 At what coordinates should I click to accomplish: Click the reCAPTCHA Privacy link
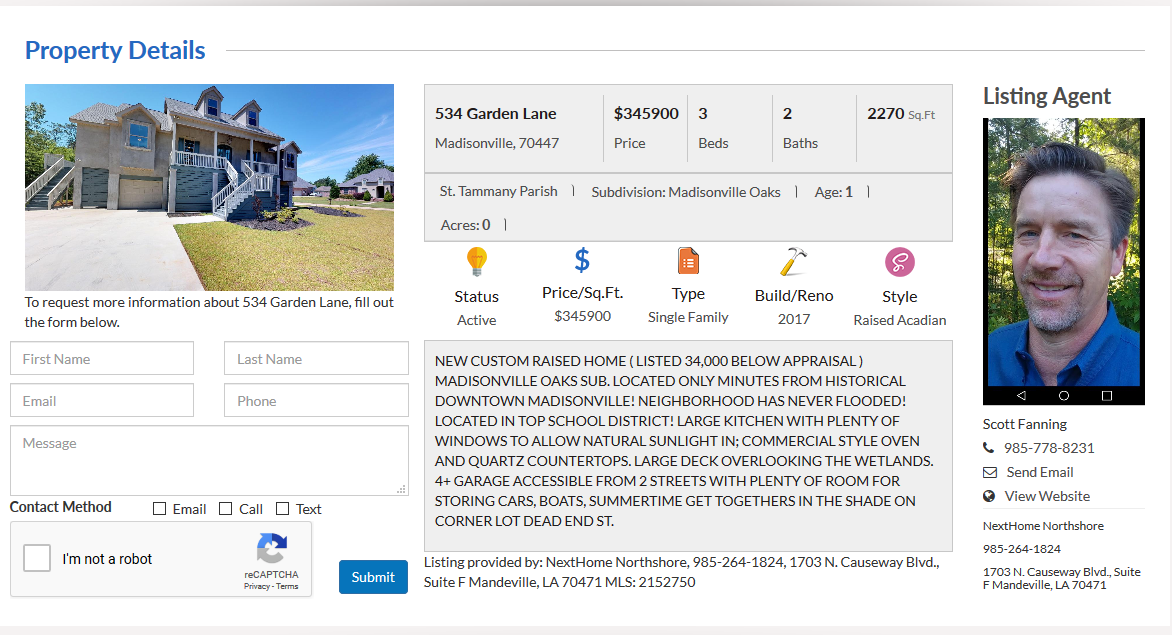(x=255, y=586)
